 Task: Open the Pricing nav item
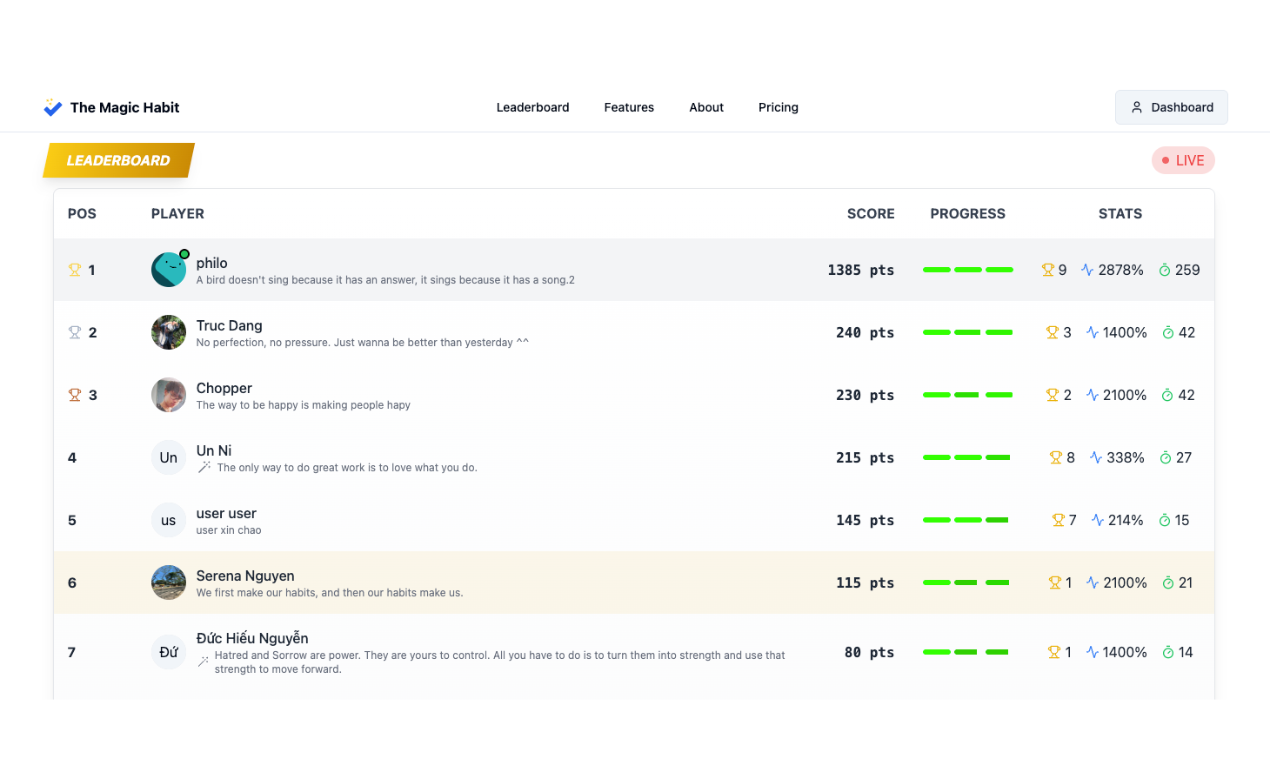pos(778,107)
